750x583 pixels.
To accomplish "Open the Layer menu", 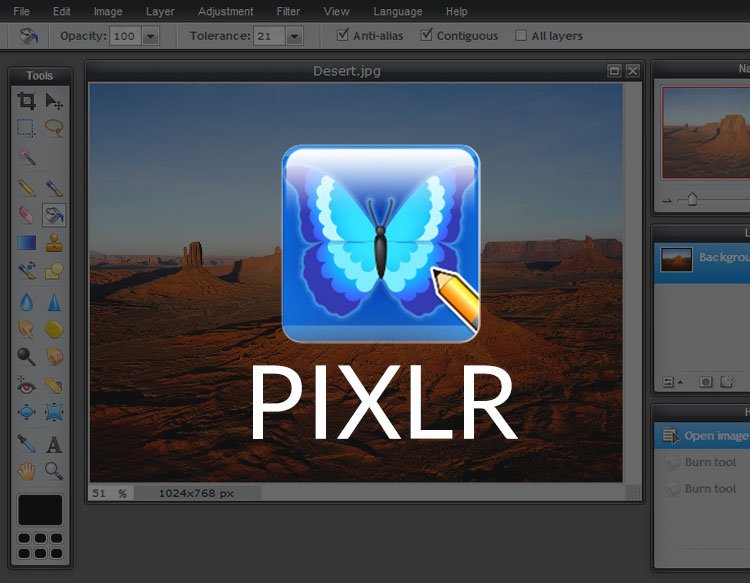I will [x=160, y=11].
